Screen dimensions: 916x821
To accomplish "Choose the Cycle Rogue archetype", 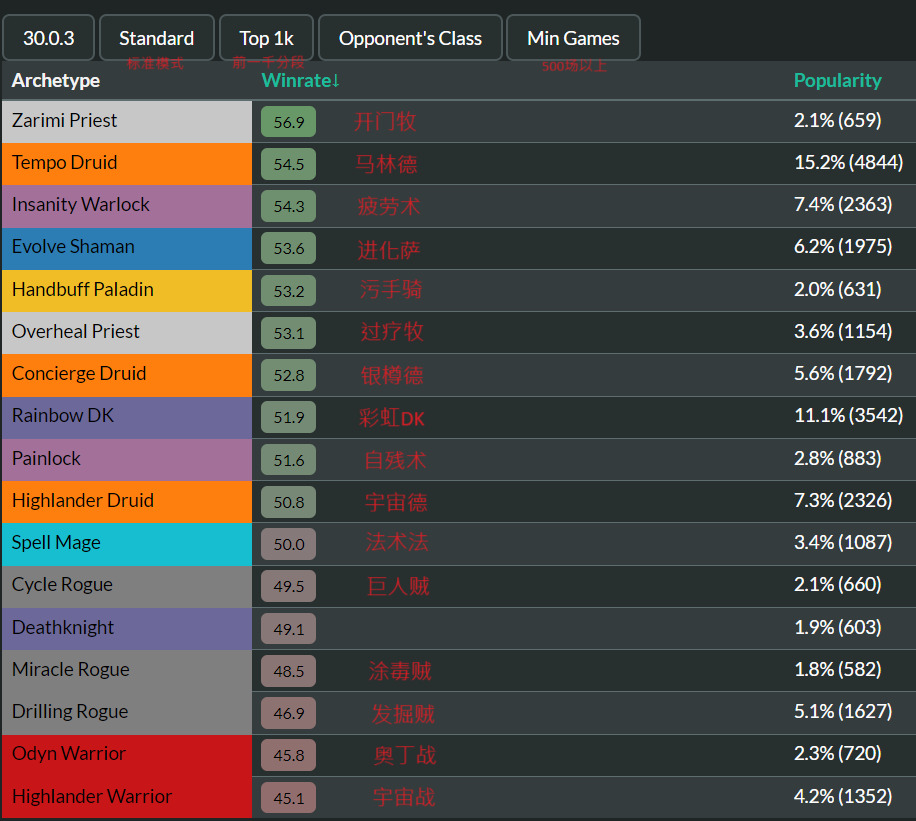I will point(127,586).
